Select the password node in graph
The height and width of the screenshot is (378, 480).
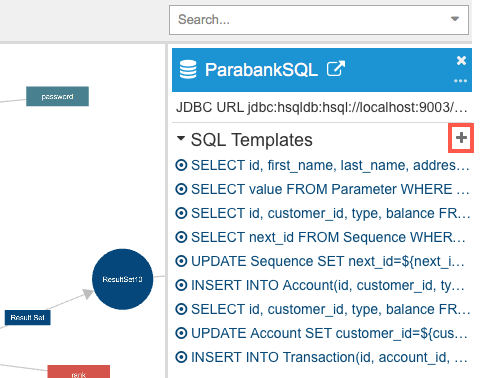(x=57, y=96)
